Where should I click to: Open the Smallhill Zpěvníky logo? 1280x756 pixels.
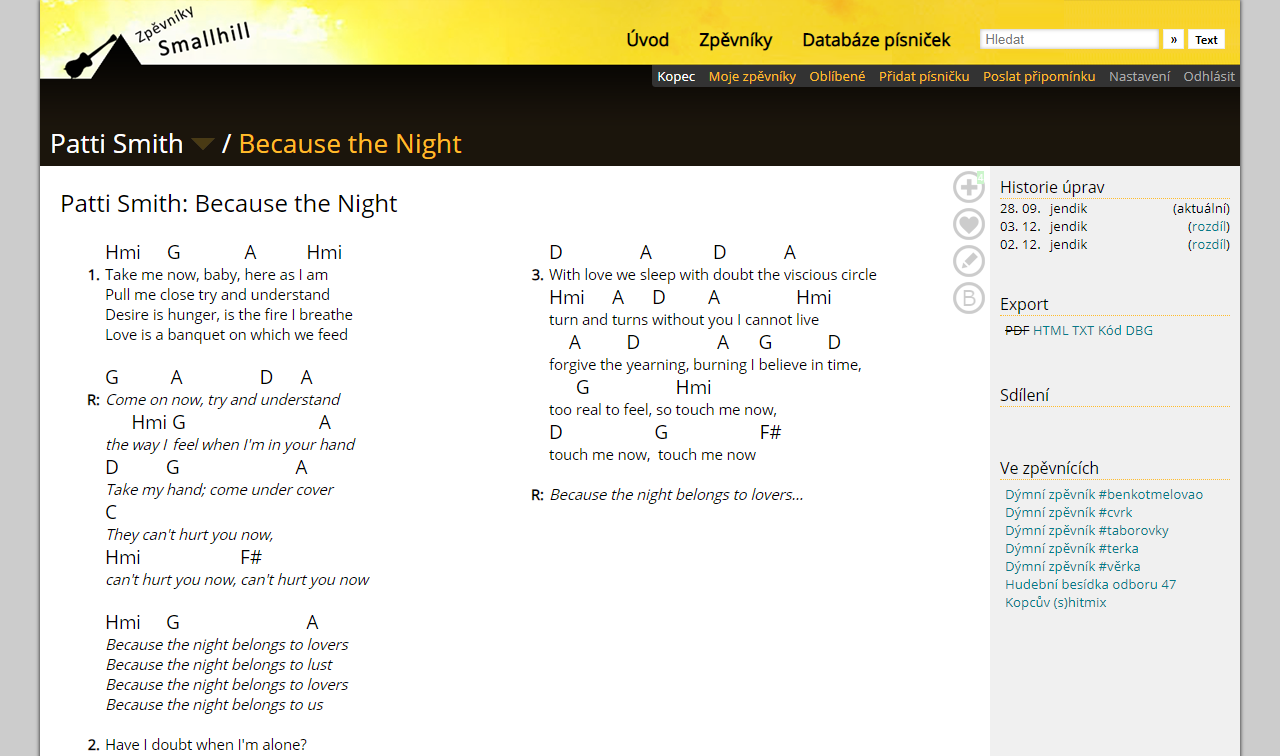tap(158, 42)
